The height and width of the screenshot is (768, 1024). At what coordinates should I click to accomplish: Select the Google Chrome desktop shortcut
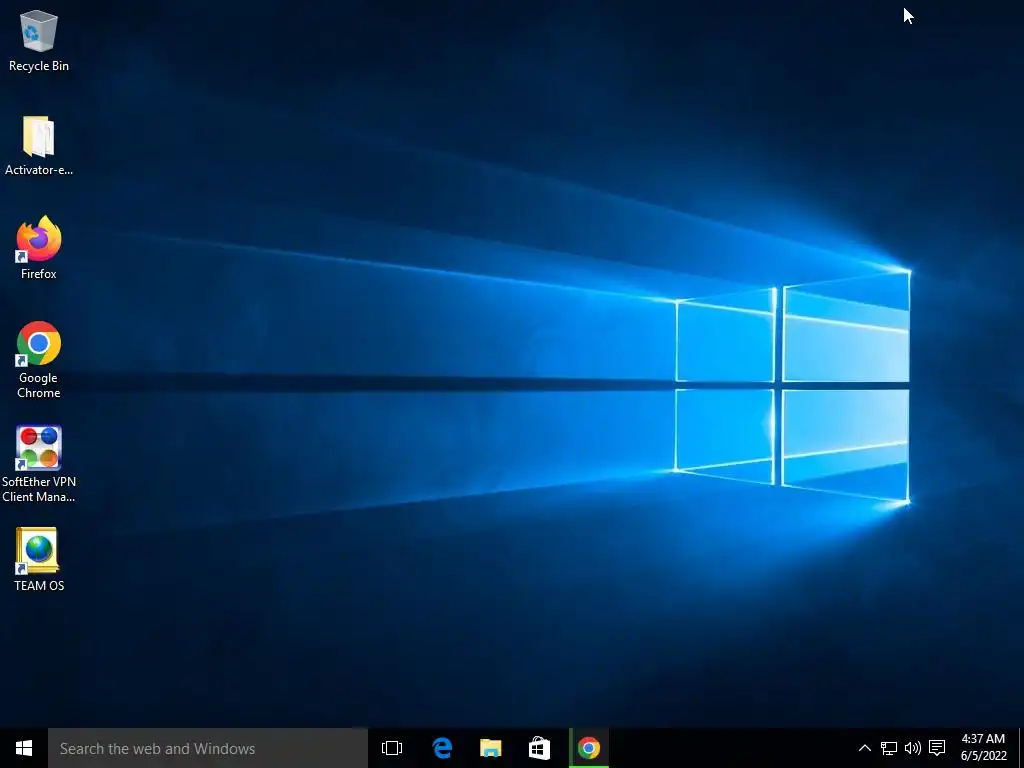point(39,360)
